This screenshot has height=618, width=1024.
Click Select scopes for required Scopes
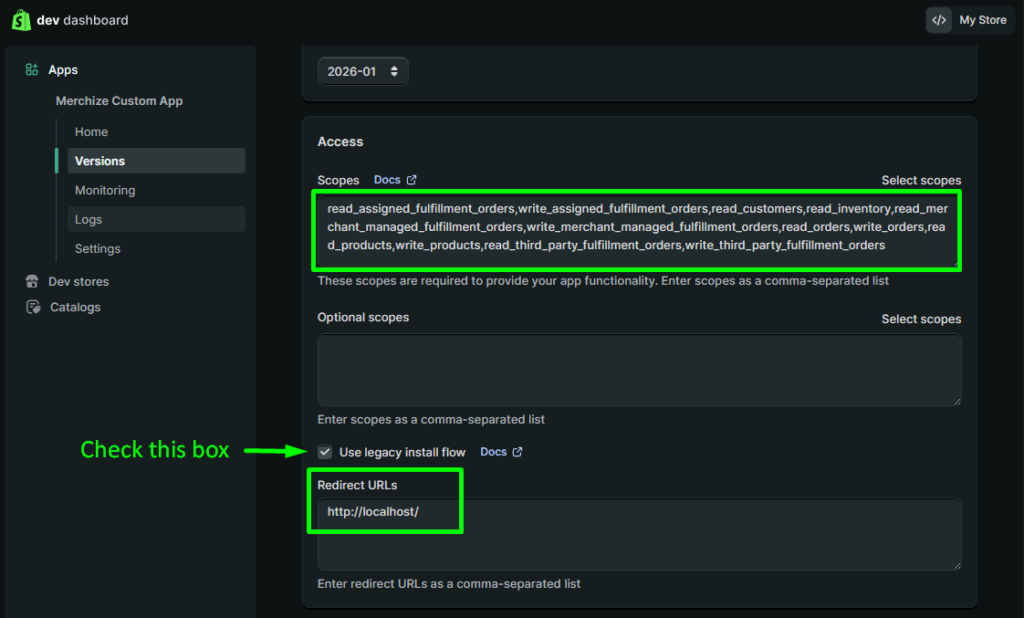920,181
